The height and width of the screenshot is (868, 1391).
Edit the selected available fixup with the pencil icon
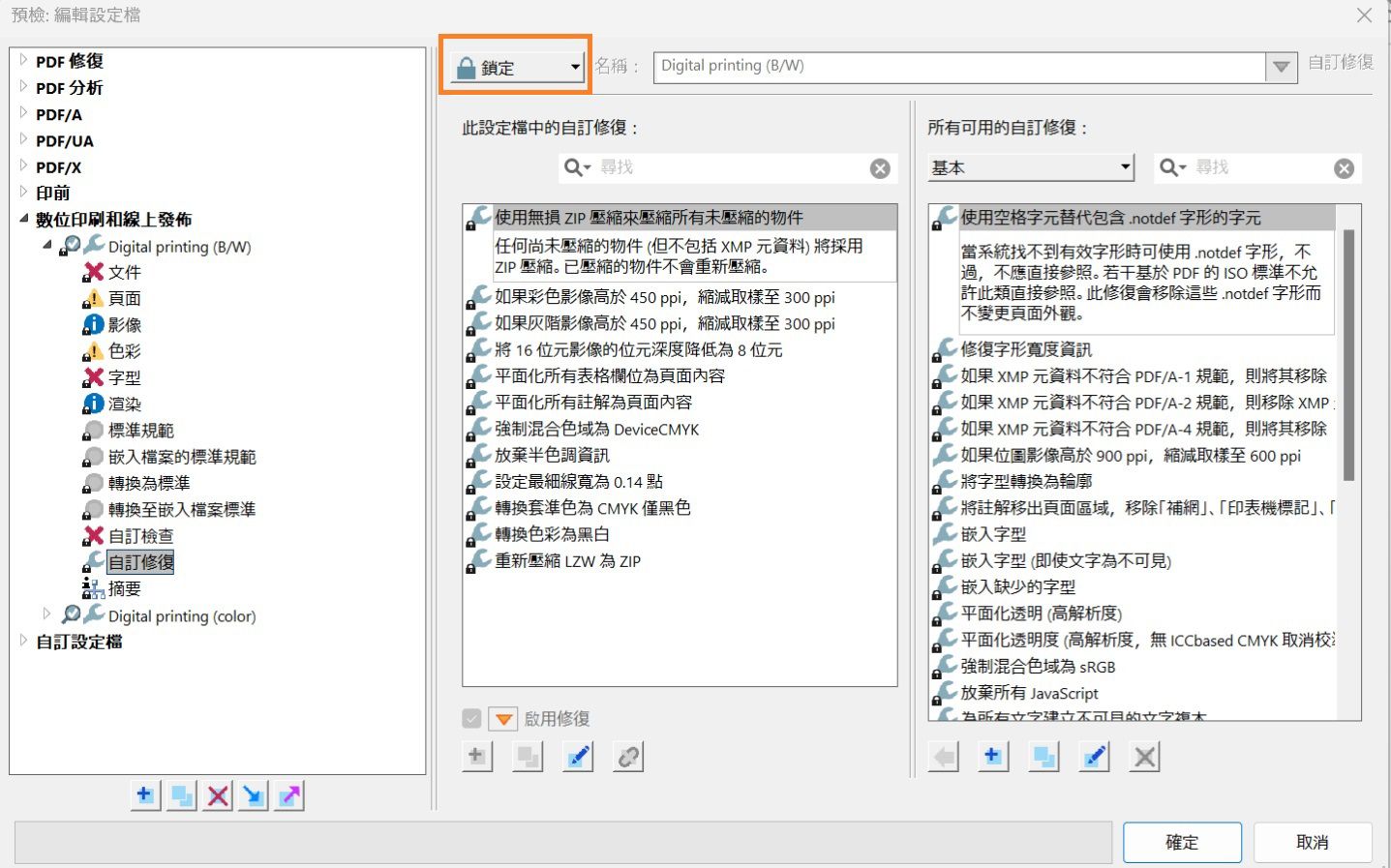pos(1094,756)
